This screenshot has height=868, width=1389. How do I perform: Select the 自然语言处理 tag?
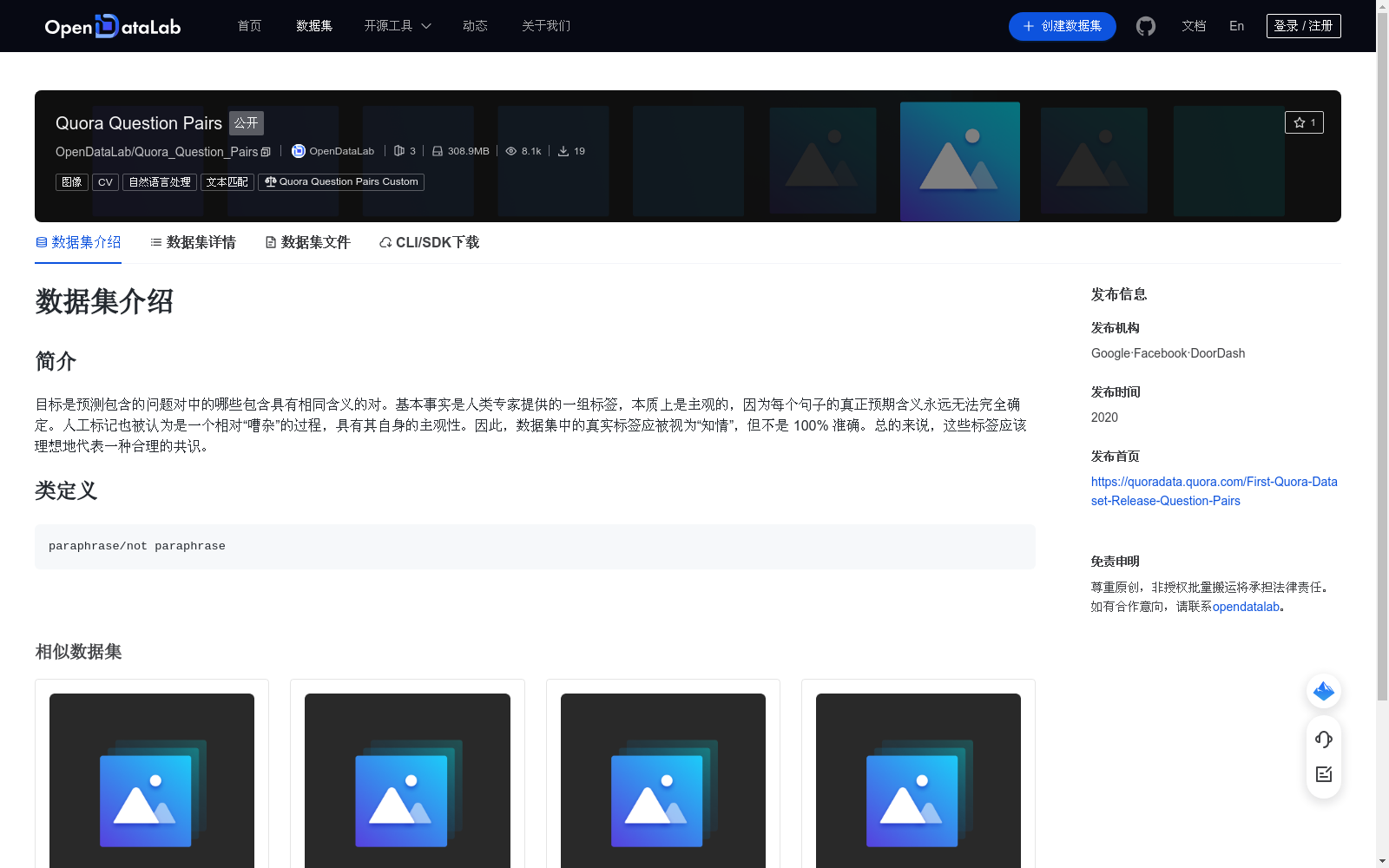[160, 182]
